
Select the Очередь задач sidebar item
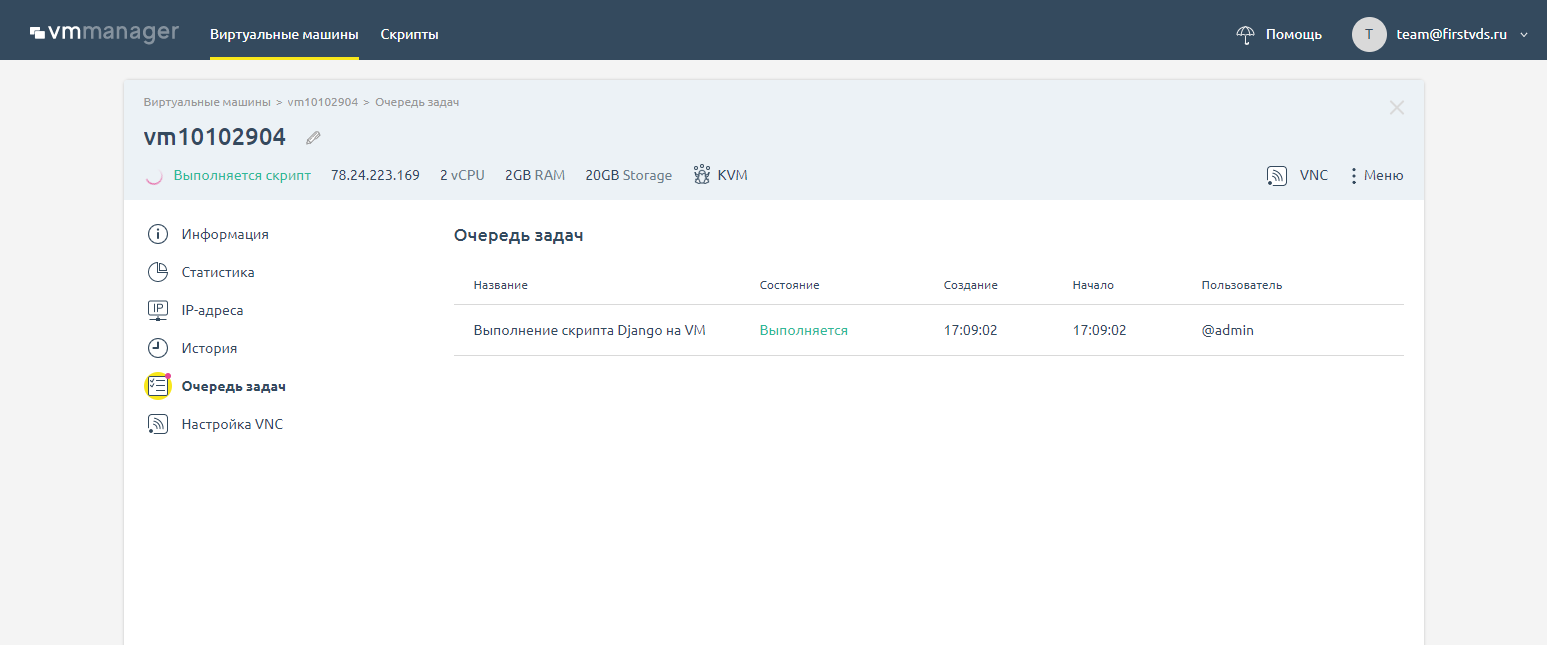(234, 386)
